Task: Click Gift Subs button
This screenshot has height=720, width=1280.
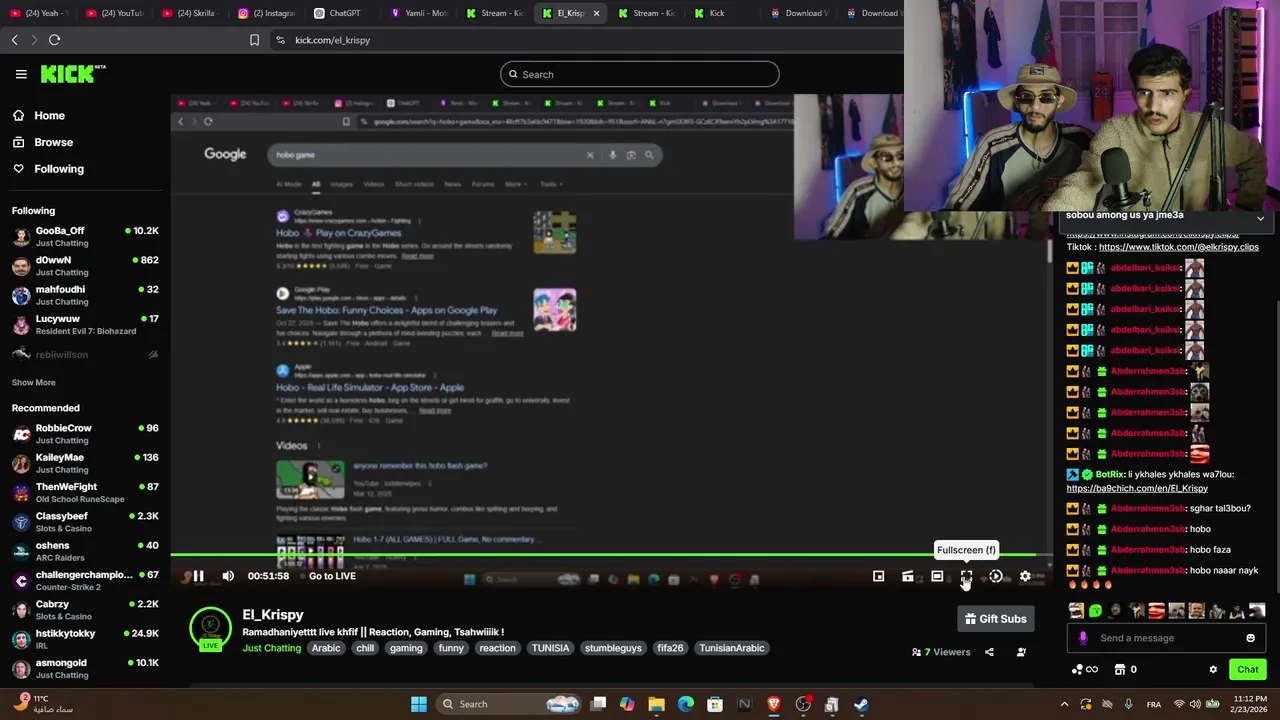Action: [x=995, y=619]
